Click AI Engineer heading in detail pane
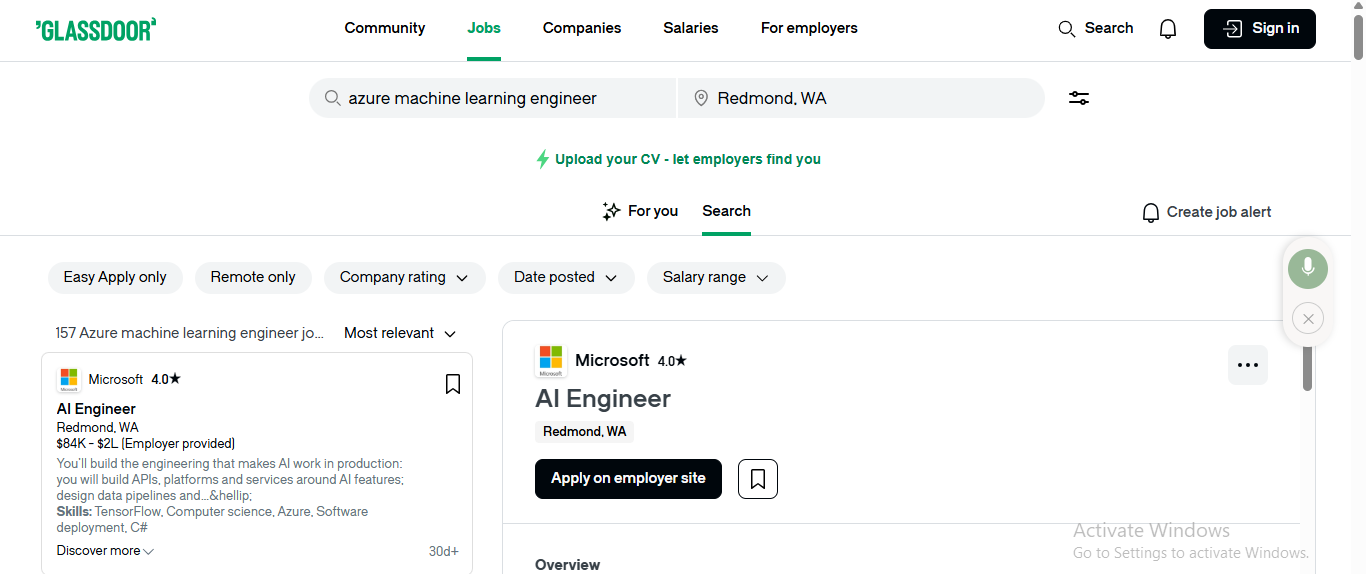 [603, 399]
